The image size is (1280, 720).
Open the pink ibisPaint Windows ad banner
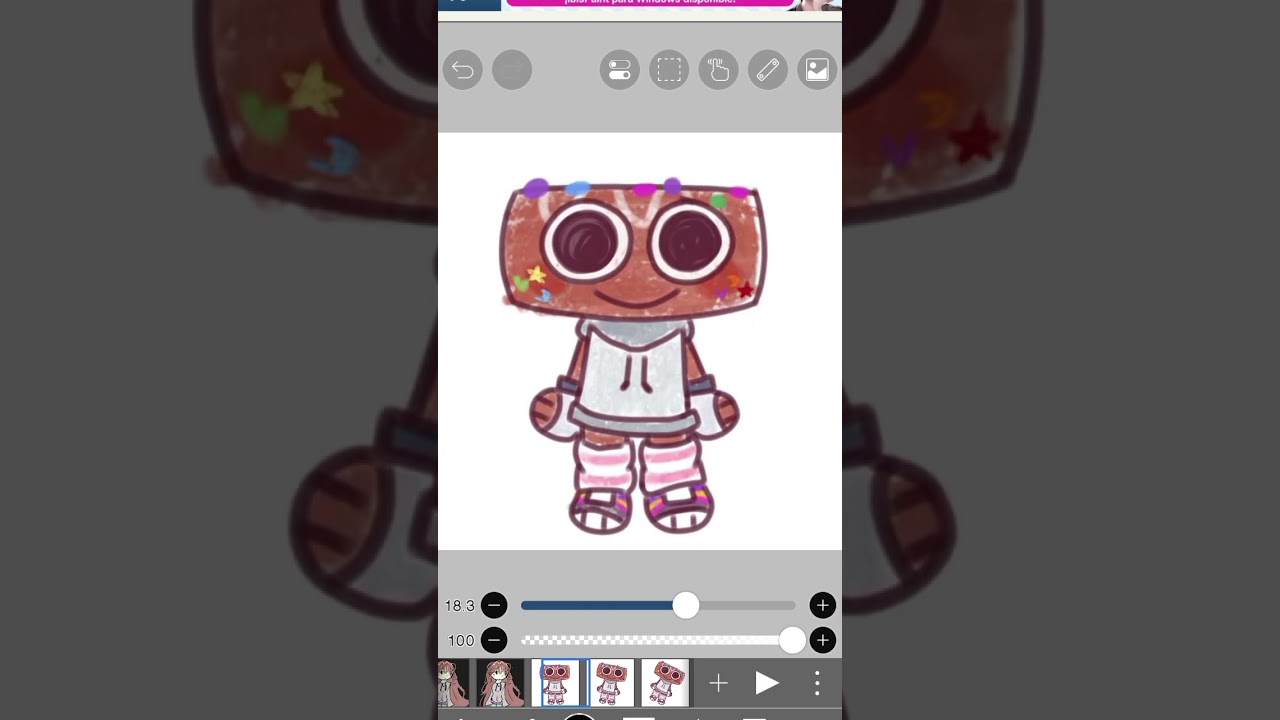[651, 4]
